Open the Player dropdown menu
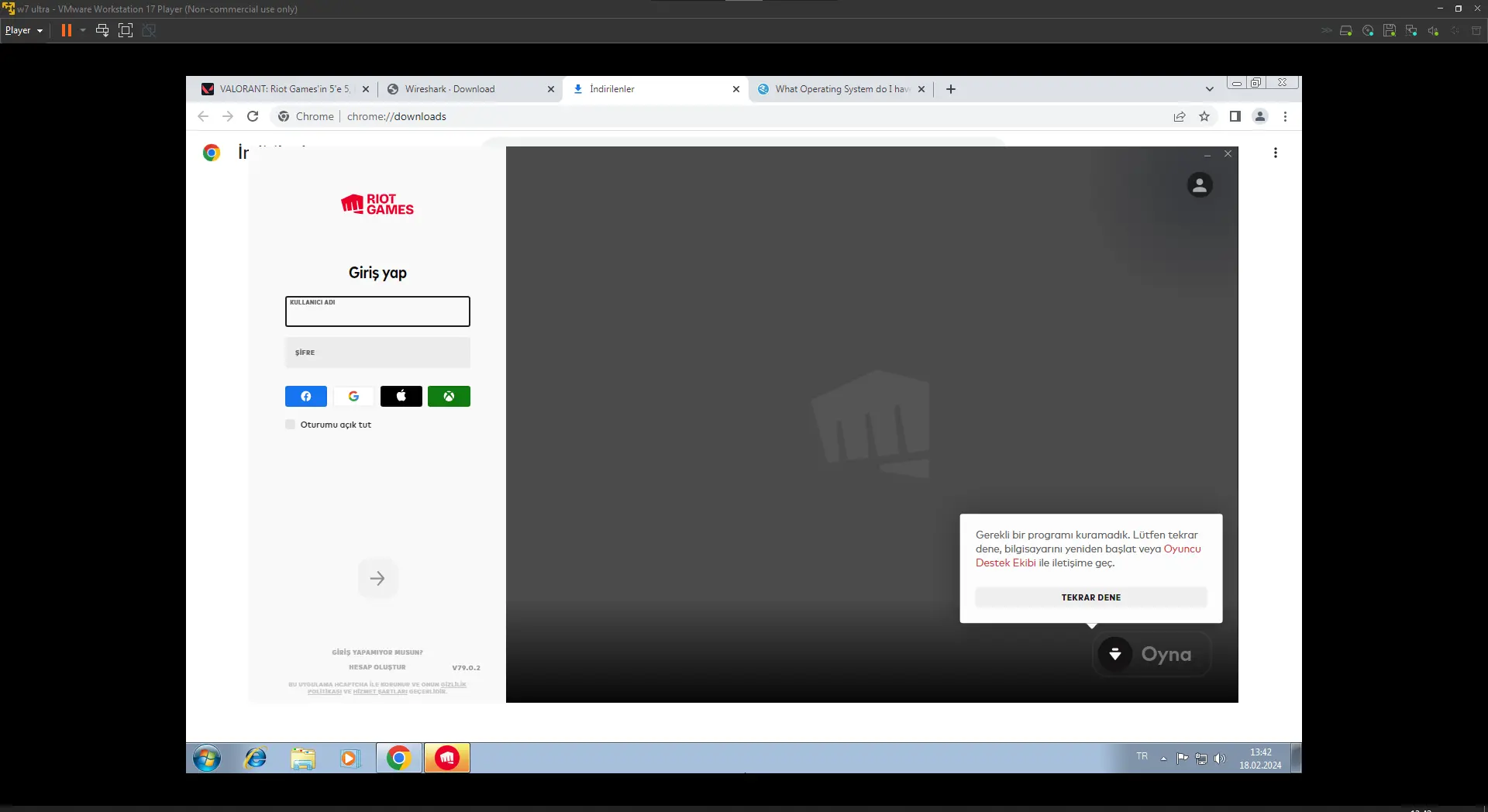 coord(24,30)
